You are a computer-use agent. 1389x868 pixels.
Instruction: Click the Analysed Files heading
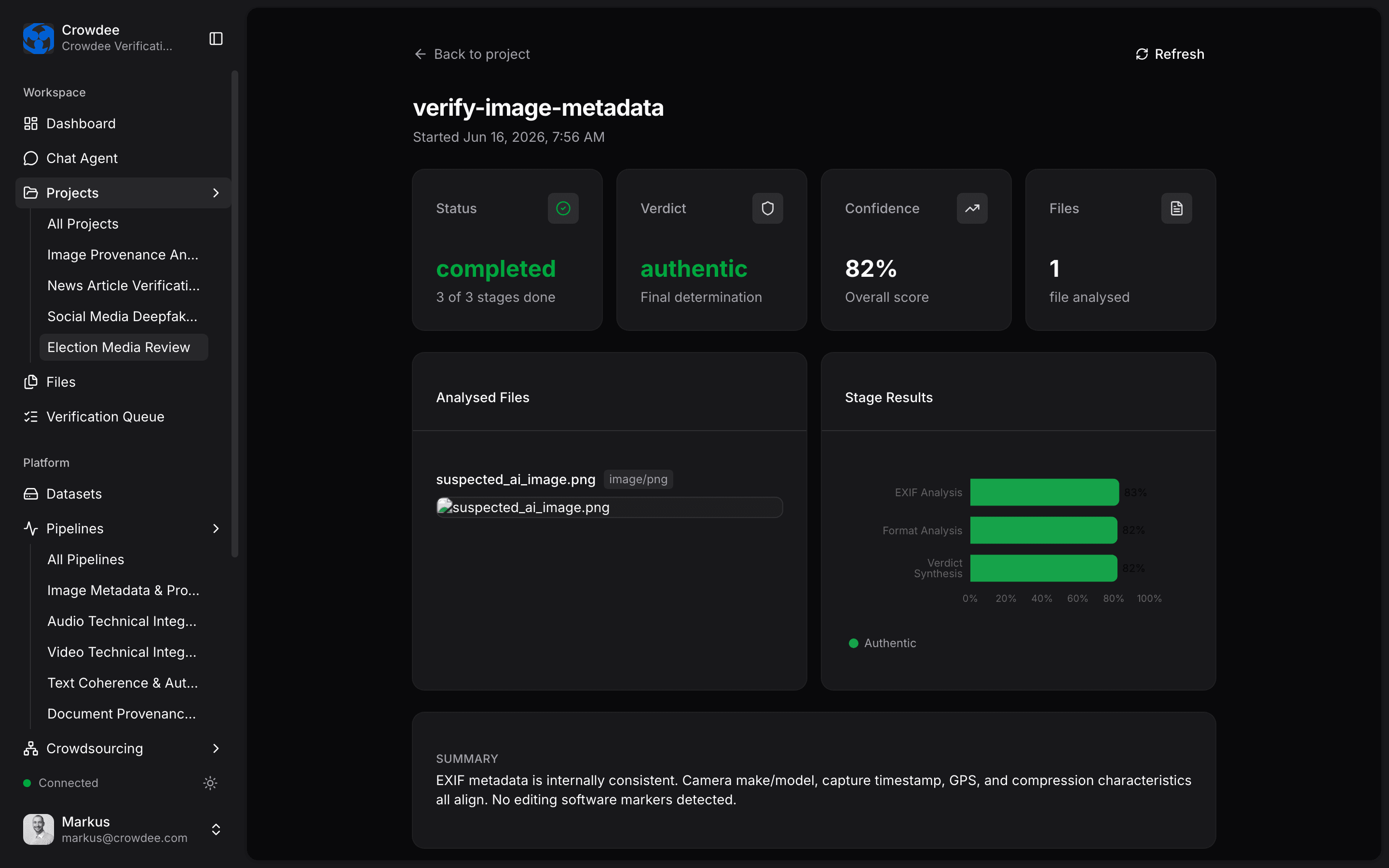(x=482, y=397)
